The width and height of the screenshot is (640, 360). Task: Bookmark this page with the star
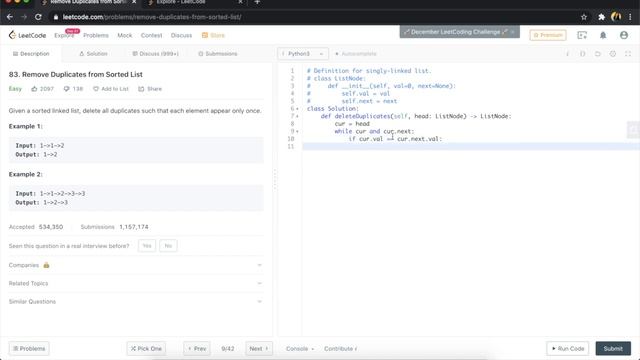(584, 17)
